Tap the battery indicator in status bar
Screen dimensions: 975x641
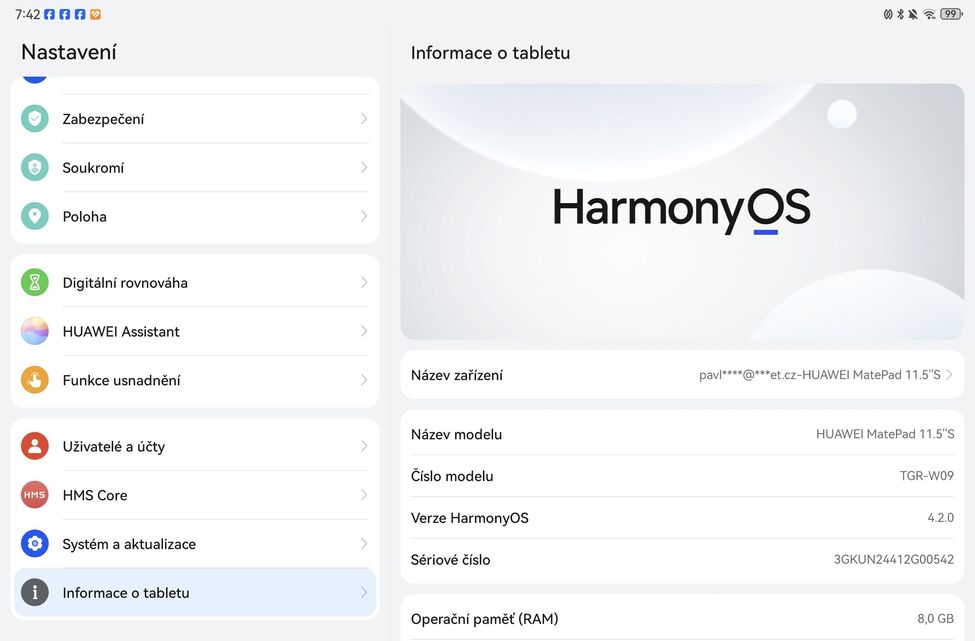tap(950, 14)
